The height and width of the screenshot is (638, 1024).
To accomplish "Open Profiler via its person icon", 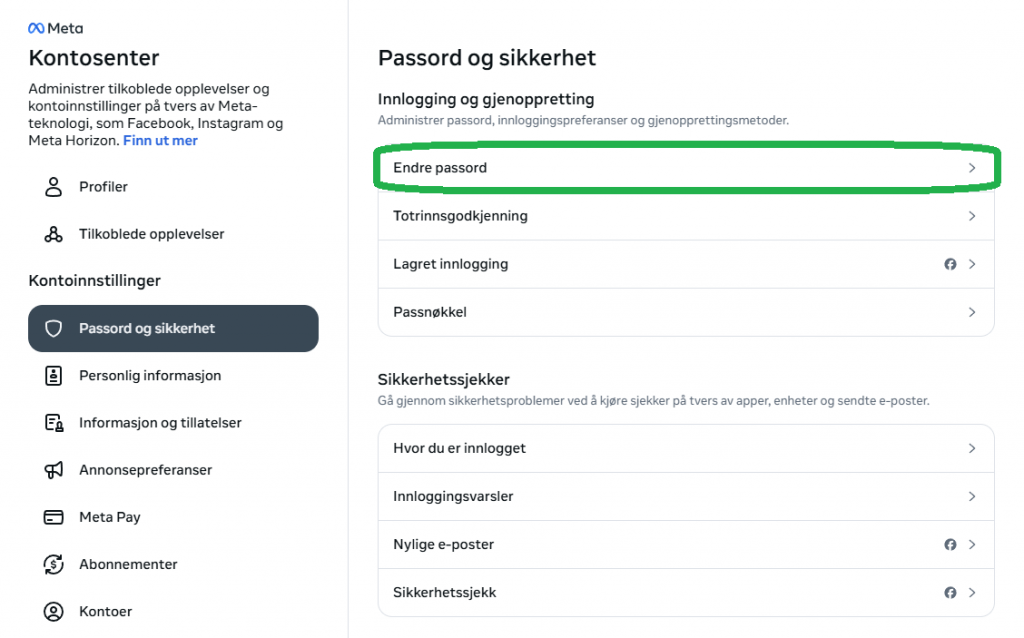I will (x=54, y=187).
